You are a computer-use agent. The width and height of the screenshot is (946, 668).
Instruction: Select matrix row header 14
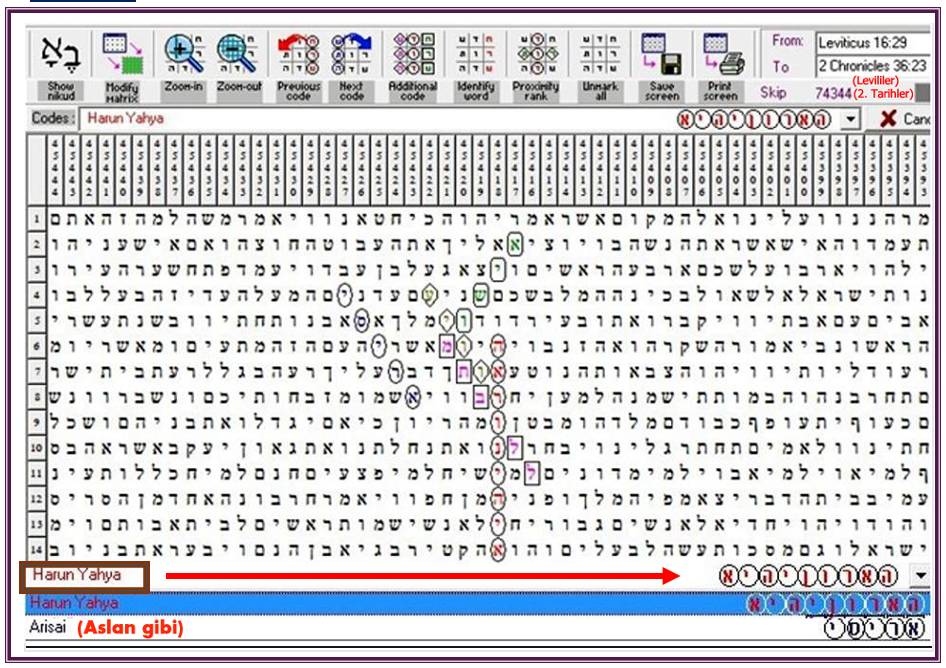click(37, 549)
